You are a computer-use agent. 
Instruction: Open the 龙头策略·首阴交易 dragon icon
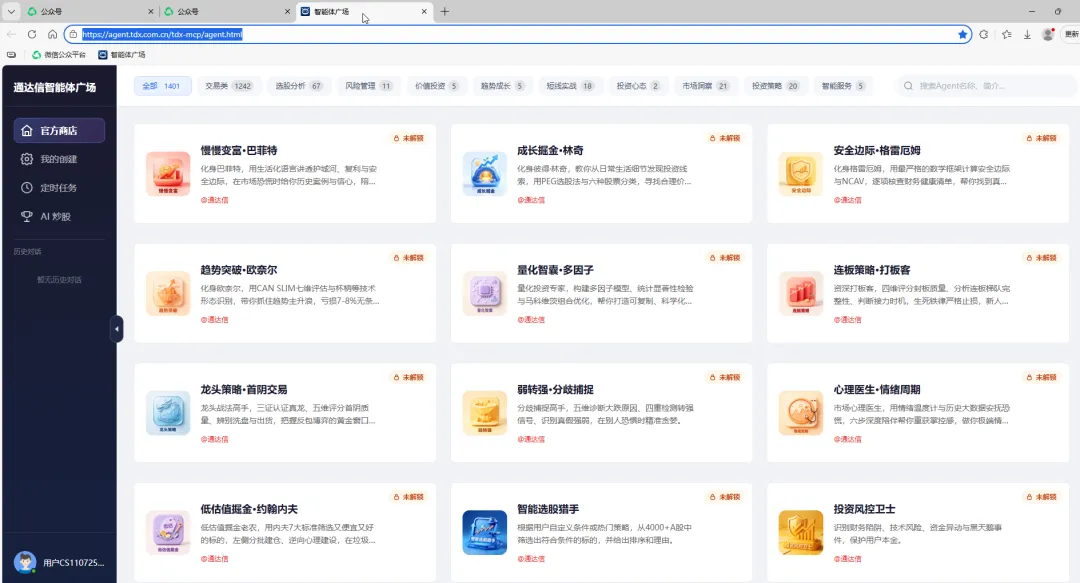168,413
